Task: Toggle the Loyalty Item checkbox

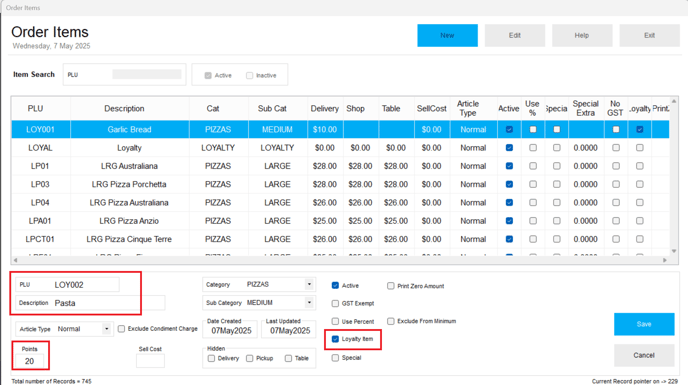Action: pyautogui.click(x=335, y=339)
